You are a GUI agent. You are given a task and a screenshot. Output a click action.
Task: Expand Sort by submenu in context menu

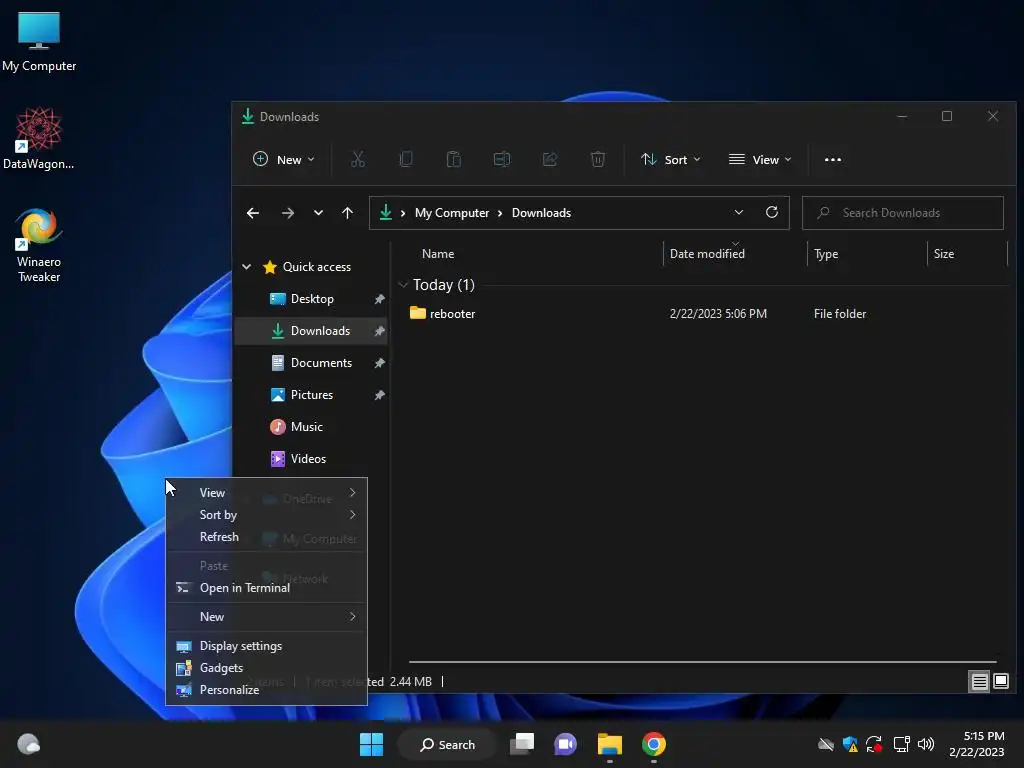(x=266, y=515)
